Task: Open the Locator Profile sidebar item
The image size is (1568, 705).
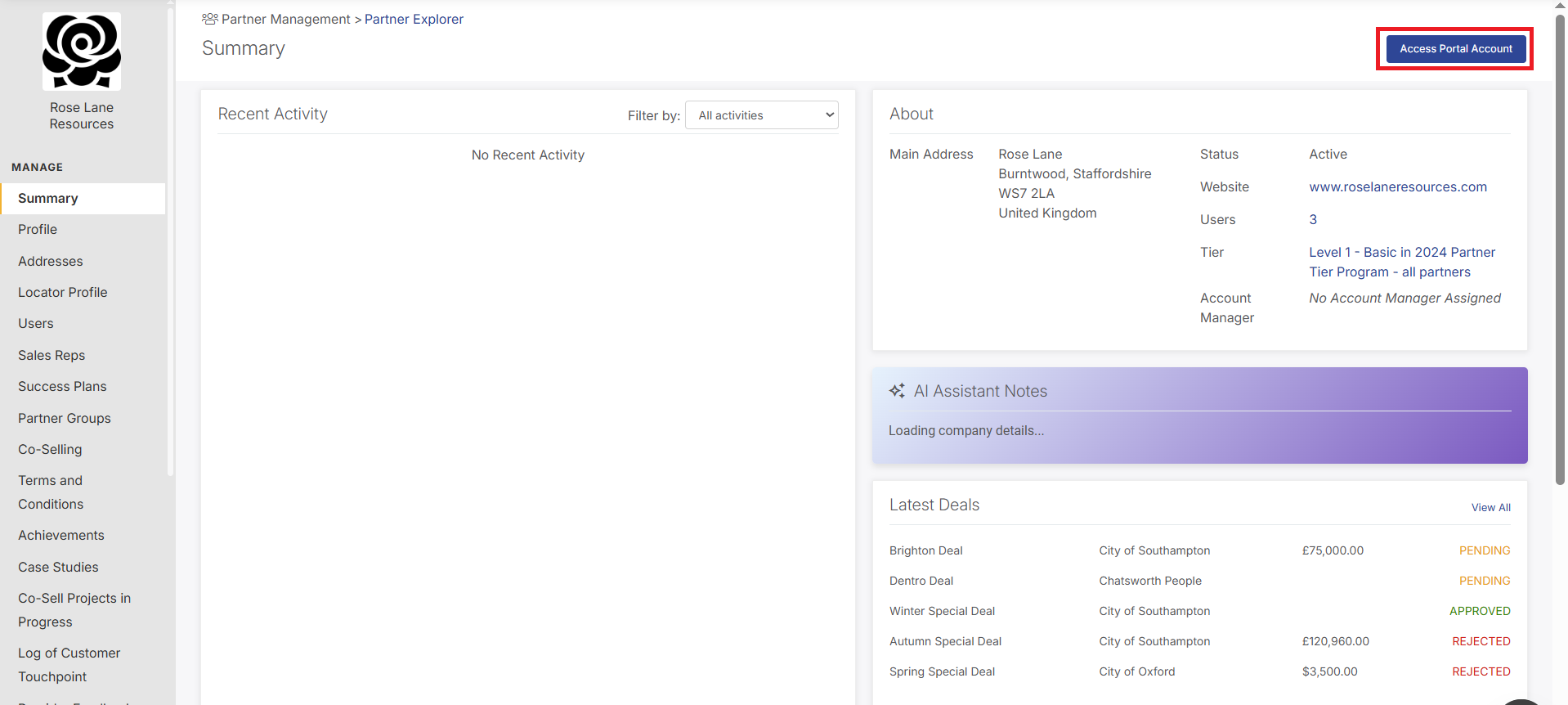Action: point(63,292)
